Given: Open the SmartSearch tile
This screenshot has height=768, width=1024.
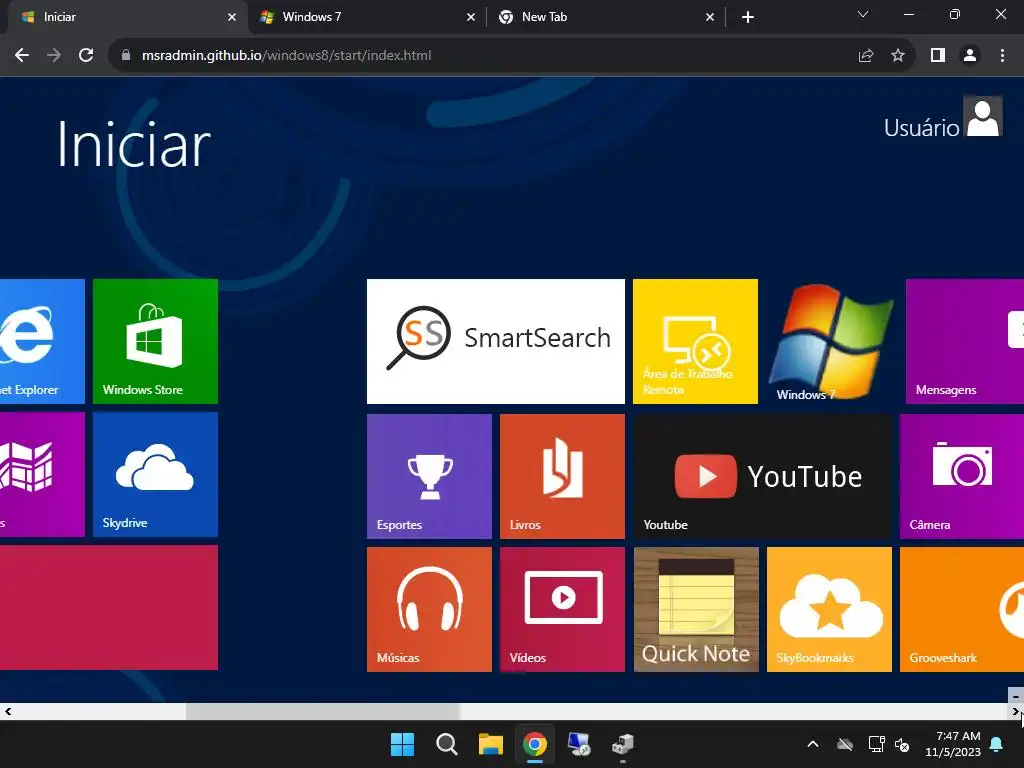Looking at the screenshot, I should pos(496,341).
